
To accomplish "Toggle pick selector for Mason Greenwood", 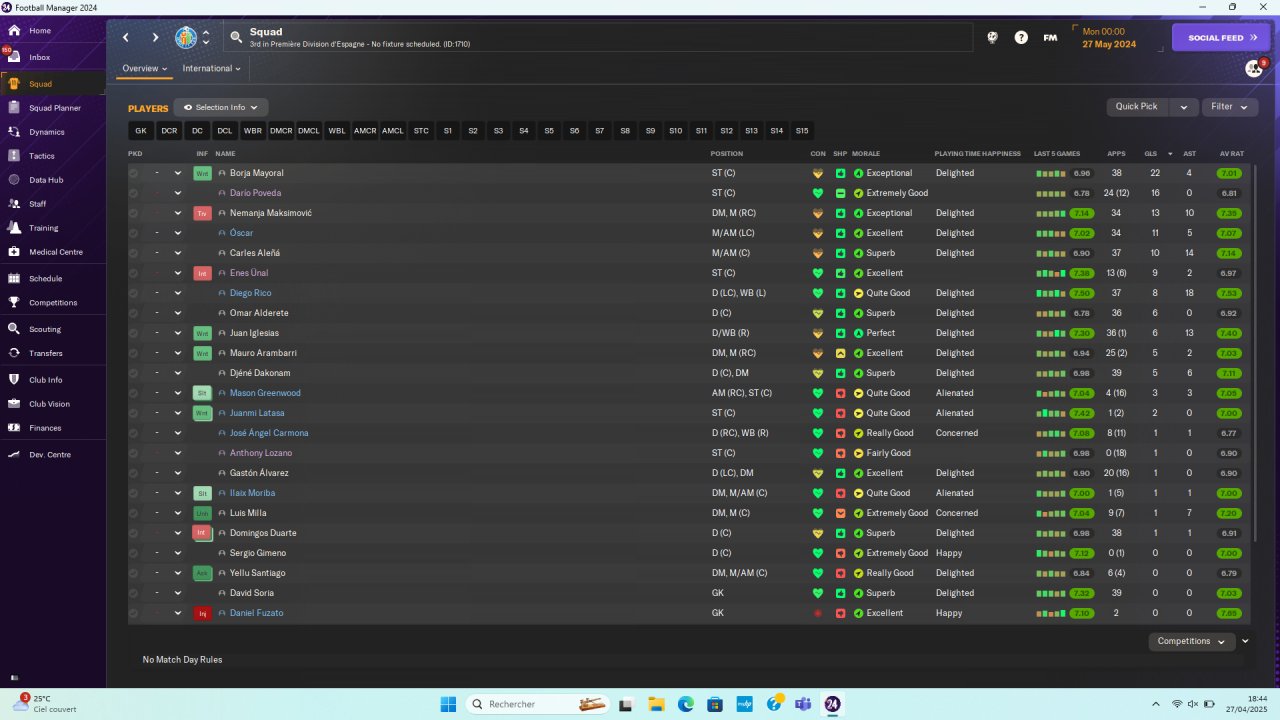I will tap(133, 393).
